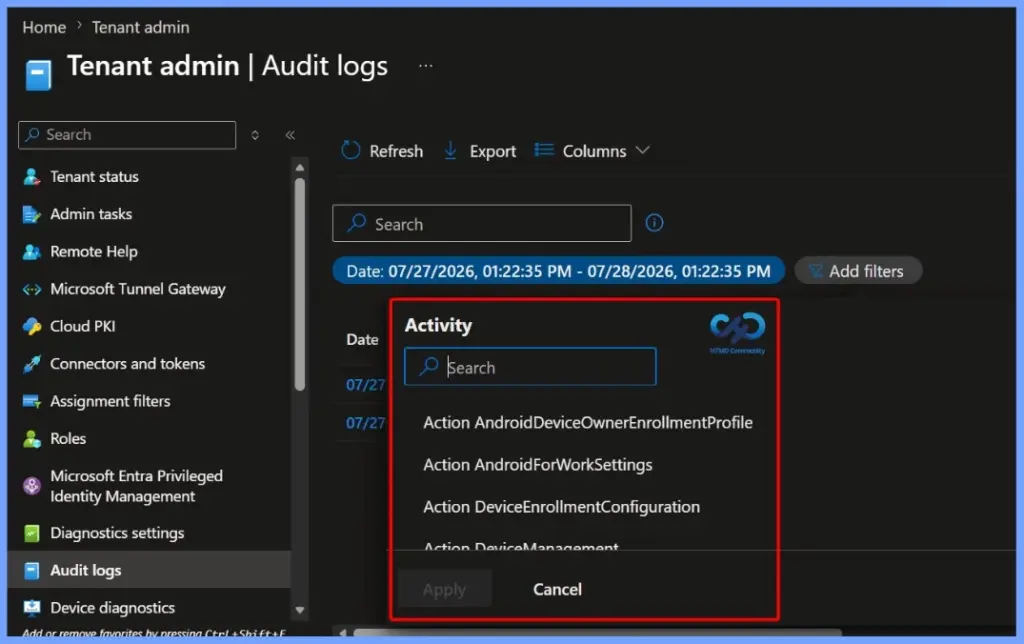Click the Microsoft Tunnel Gateway icon
Image resolution: width=1024 pixels, height=644 pixels.
[x=31, y=289]
